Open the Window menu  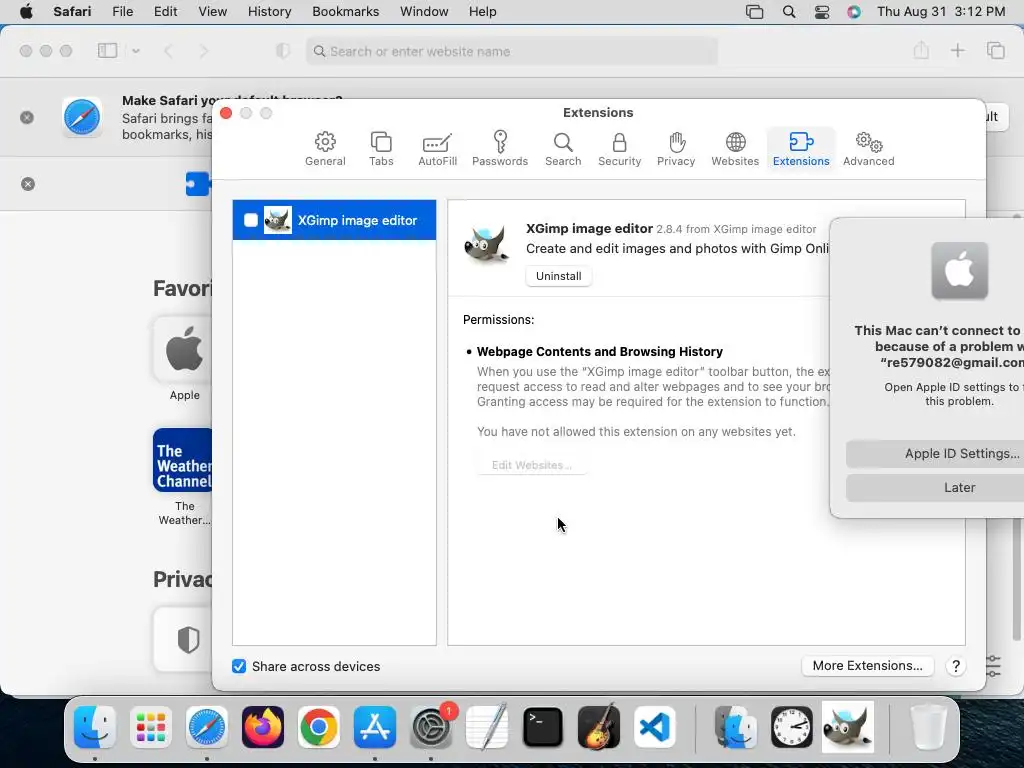click(424, 12)
